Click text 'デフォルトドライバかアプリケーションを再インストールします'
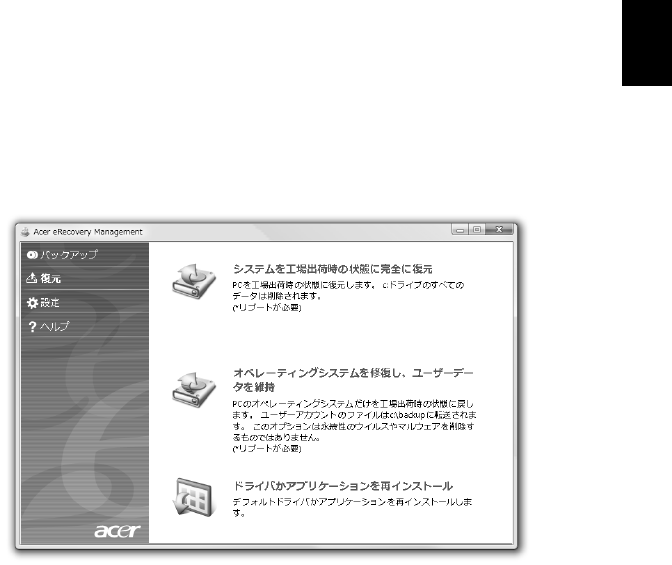Screen dimensions: 672x565 (352, 507)
